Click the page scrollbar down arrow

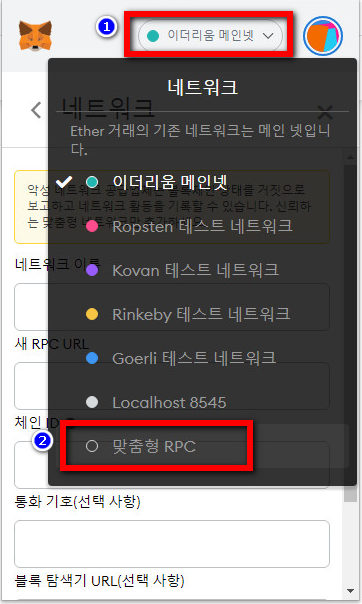(x=350, y=591)
